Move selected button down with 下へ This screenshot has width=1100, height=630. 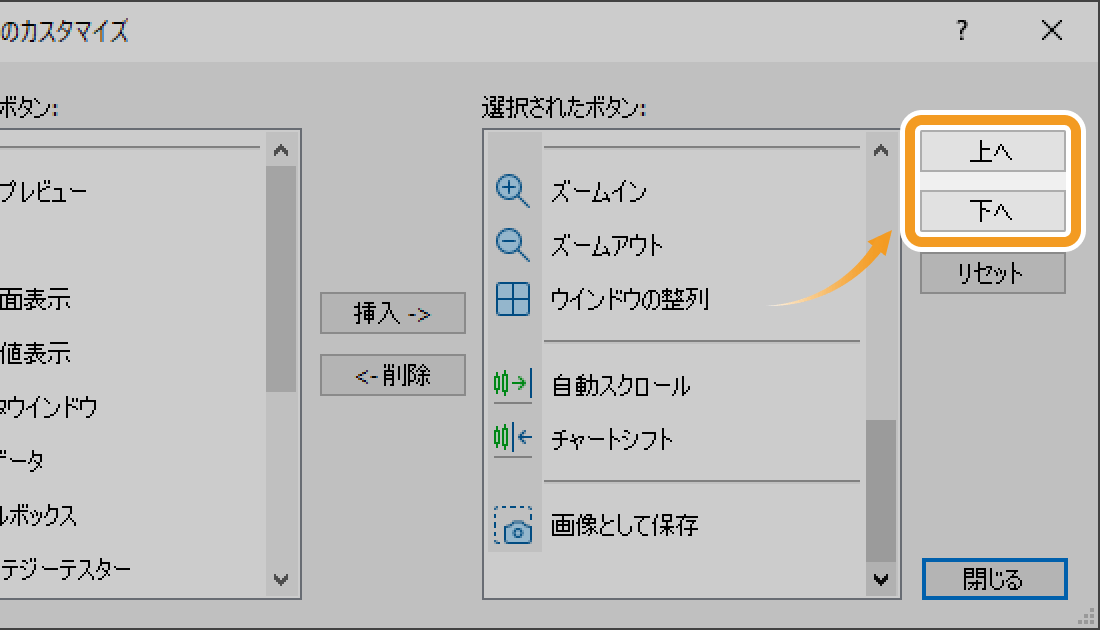[993, 210]
